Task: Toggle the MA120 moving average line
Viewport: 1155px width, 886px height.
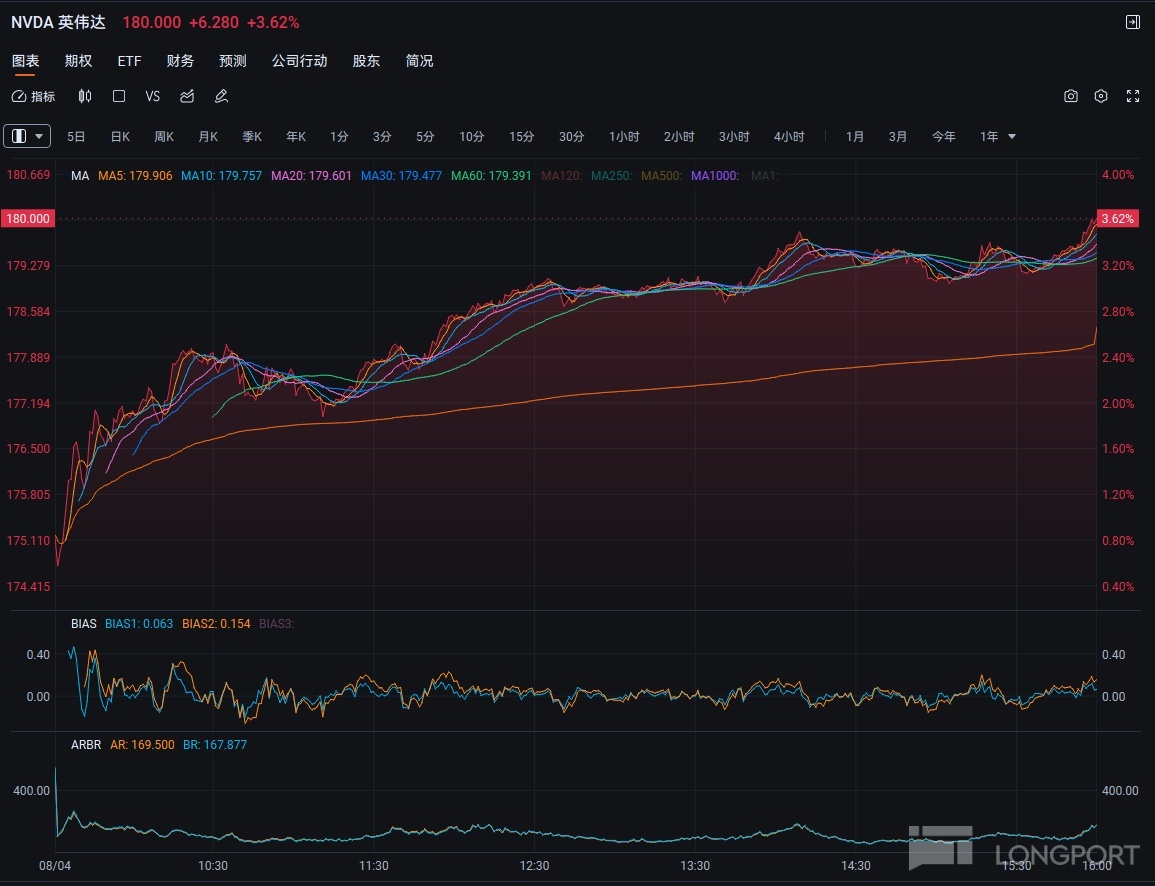Action: (560, 176)
